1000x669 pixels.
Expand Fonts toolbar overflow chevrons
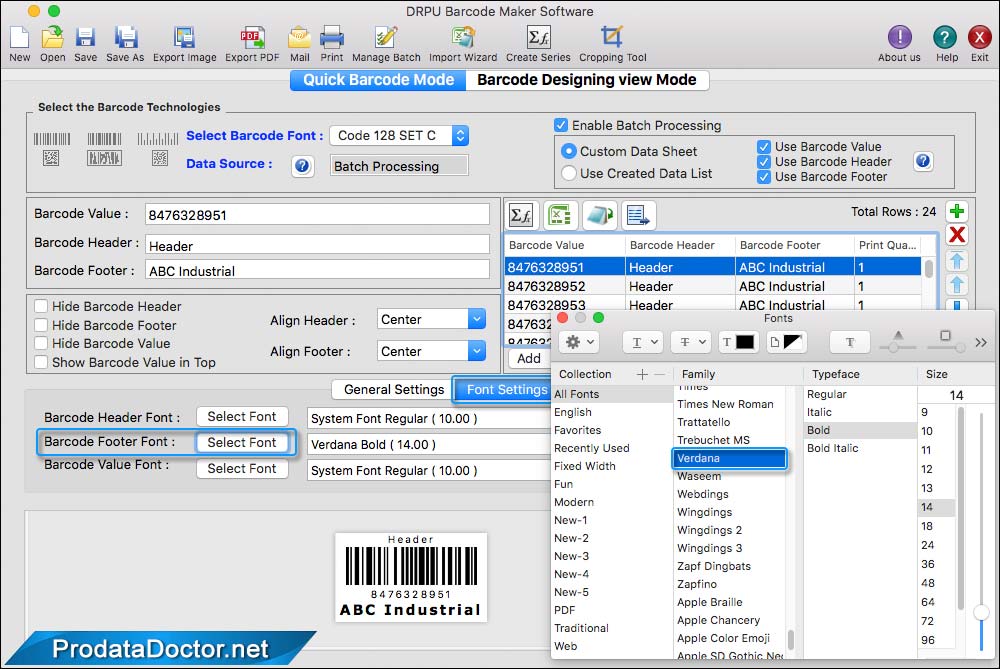pyautogui.click(x=981, y=342)
